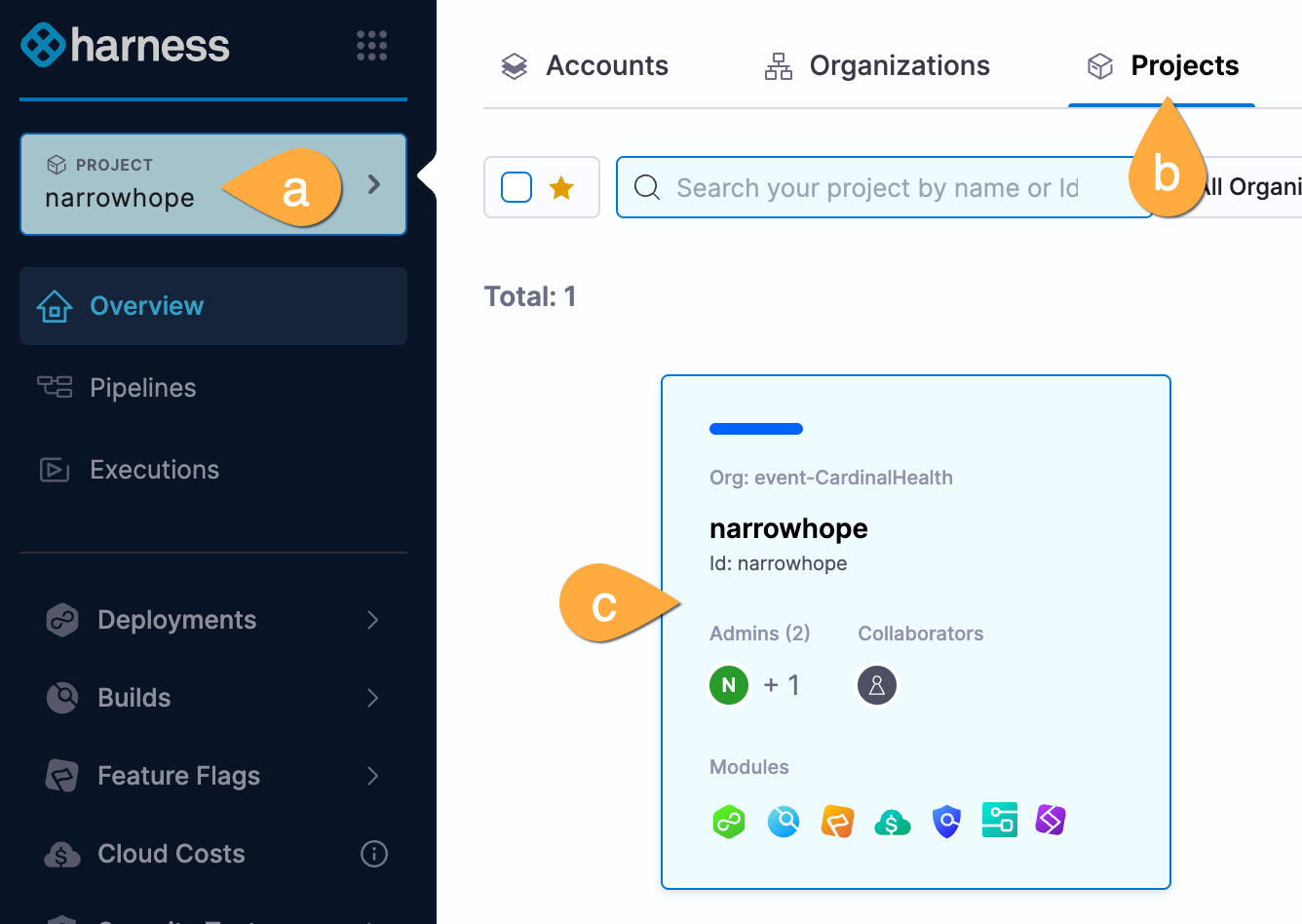Select the narrowhope project selector in sidebar
The width and height of the screenshot is (1302, 924).
213,184
